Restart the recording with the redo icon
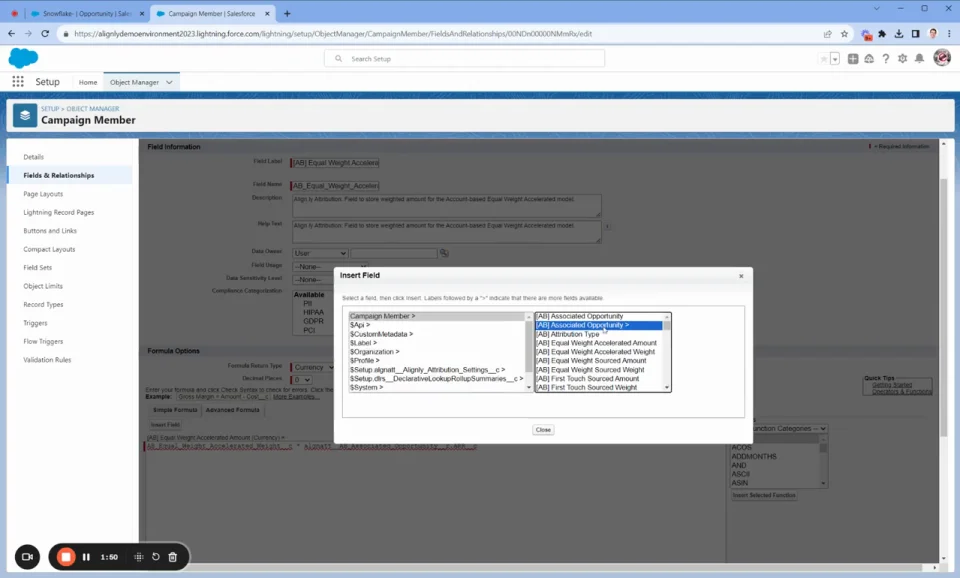Screen dimensions: 960x578 tap(156, 557)
